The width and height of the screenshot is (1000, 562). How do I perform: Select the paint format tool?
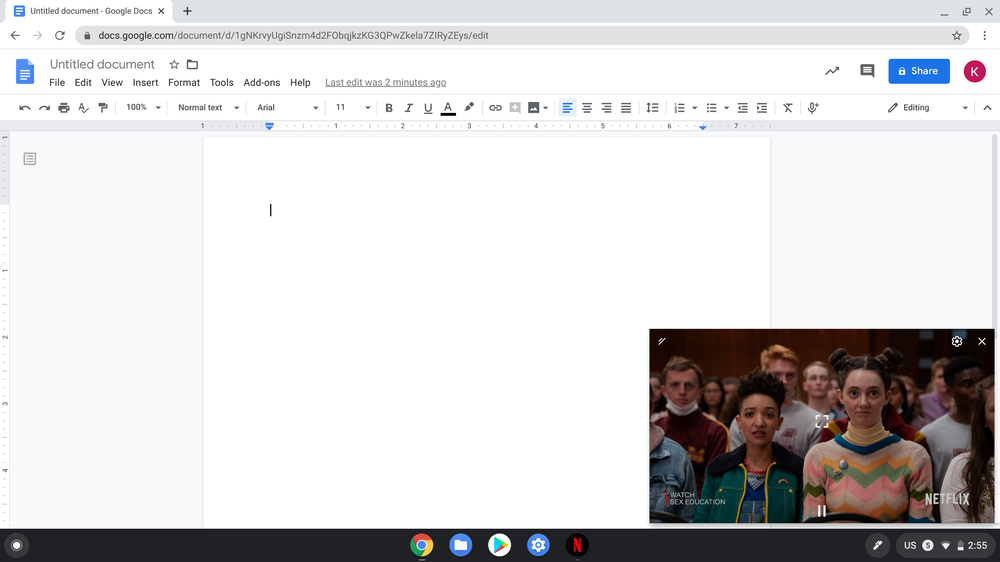103,108
